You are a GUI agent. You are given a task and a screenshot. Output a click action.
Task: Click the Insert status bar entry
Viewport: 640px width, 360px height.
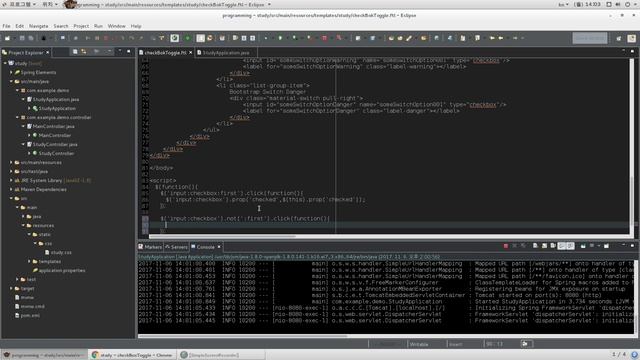(456, 344)
